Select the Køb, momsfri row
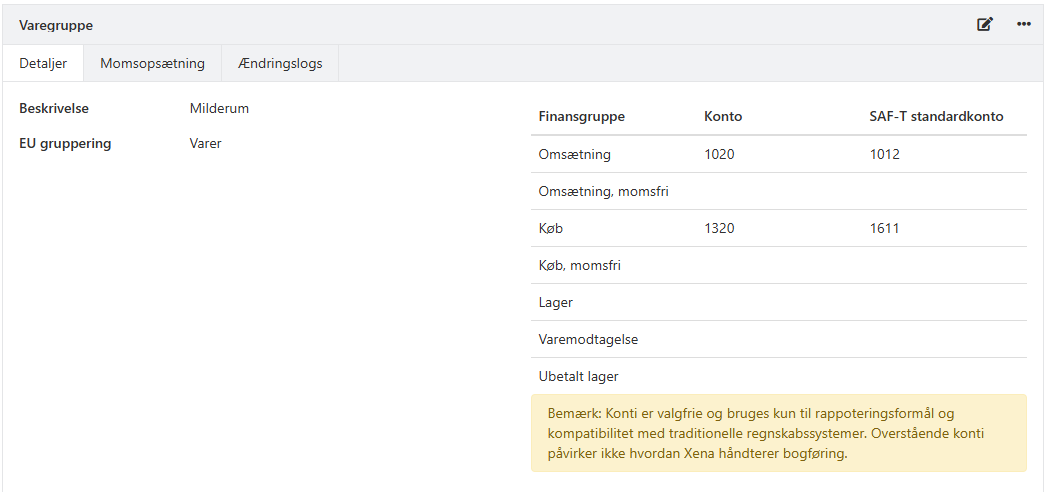The height and width of the screenshot is (492, 1046). [x=580, y=266]
